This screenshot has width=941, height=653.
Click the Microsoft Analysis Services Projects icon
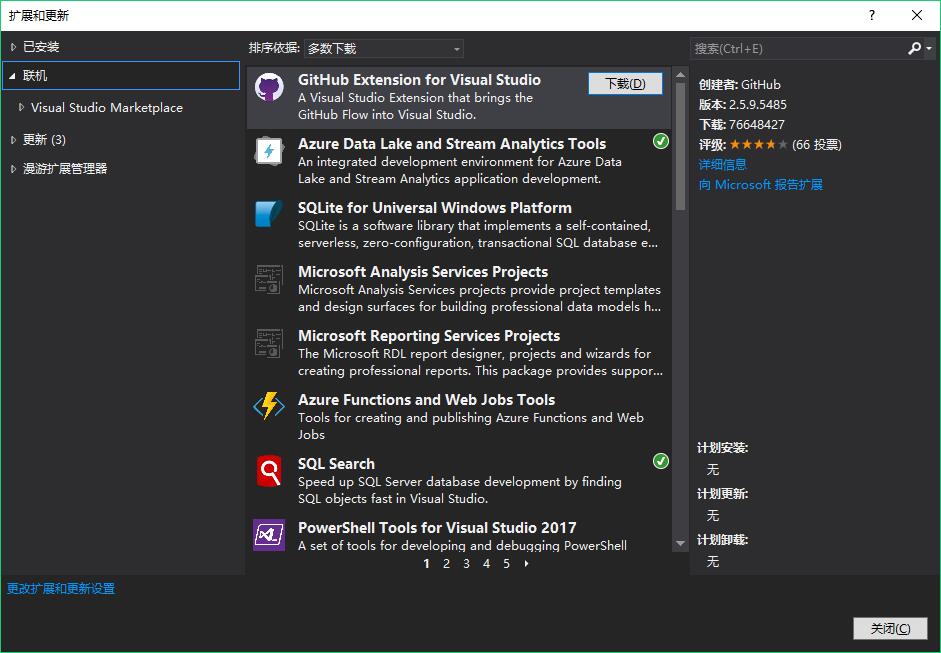(x=268, y=280)
